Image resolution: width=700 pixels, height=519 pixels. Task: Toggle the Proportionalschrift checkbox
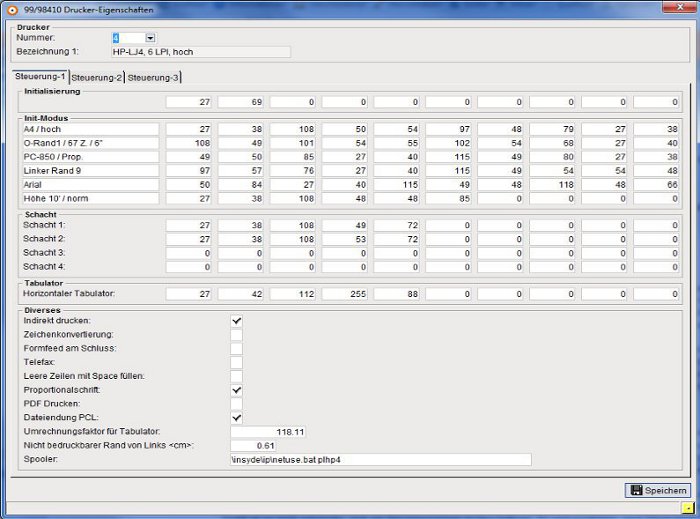coord(237,390)
